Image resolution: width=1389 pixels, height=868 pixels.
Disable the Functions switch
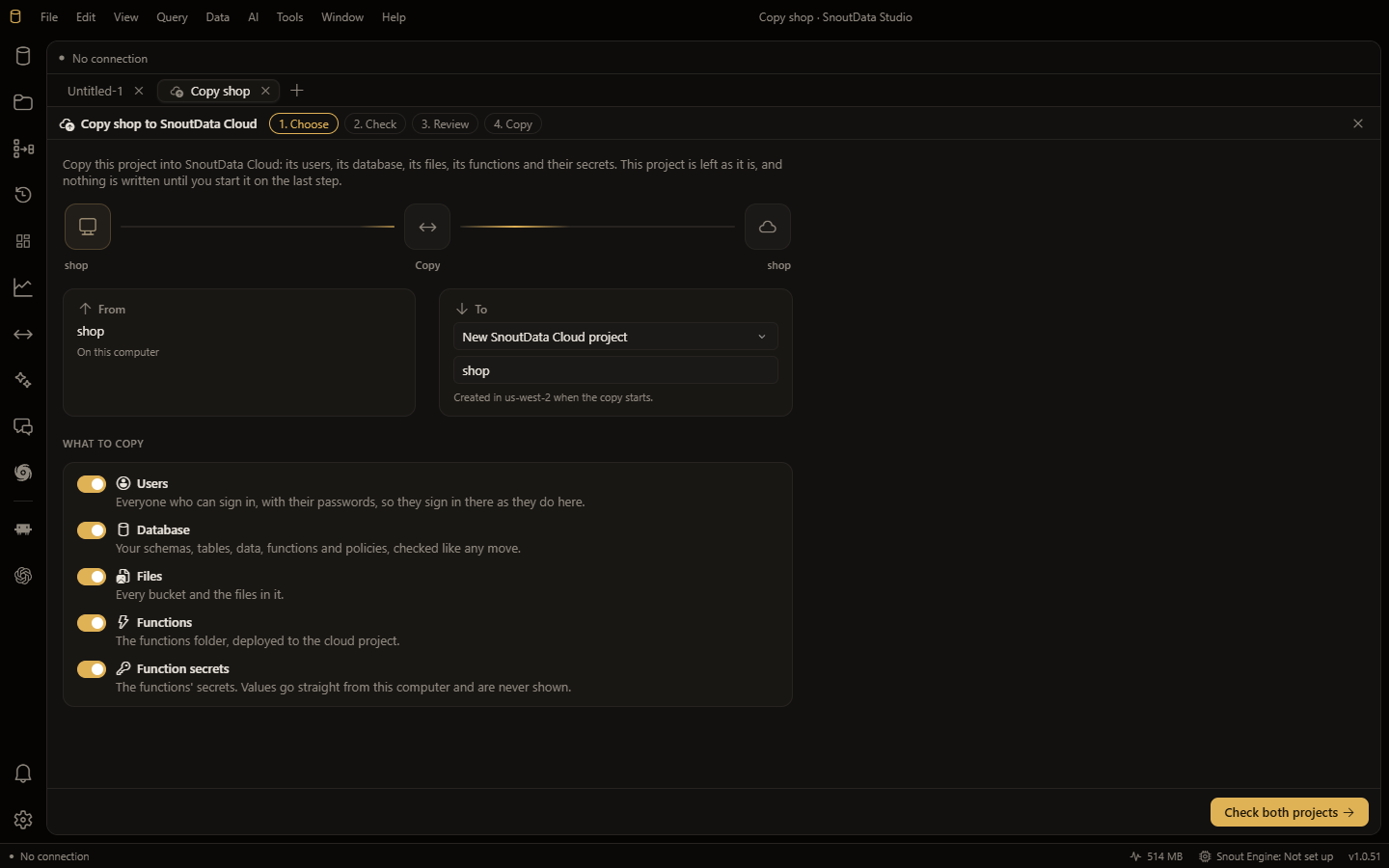tap(92, 623)
